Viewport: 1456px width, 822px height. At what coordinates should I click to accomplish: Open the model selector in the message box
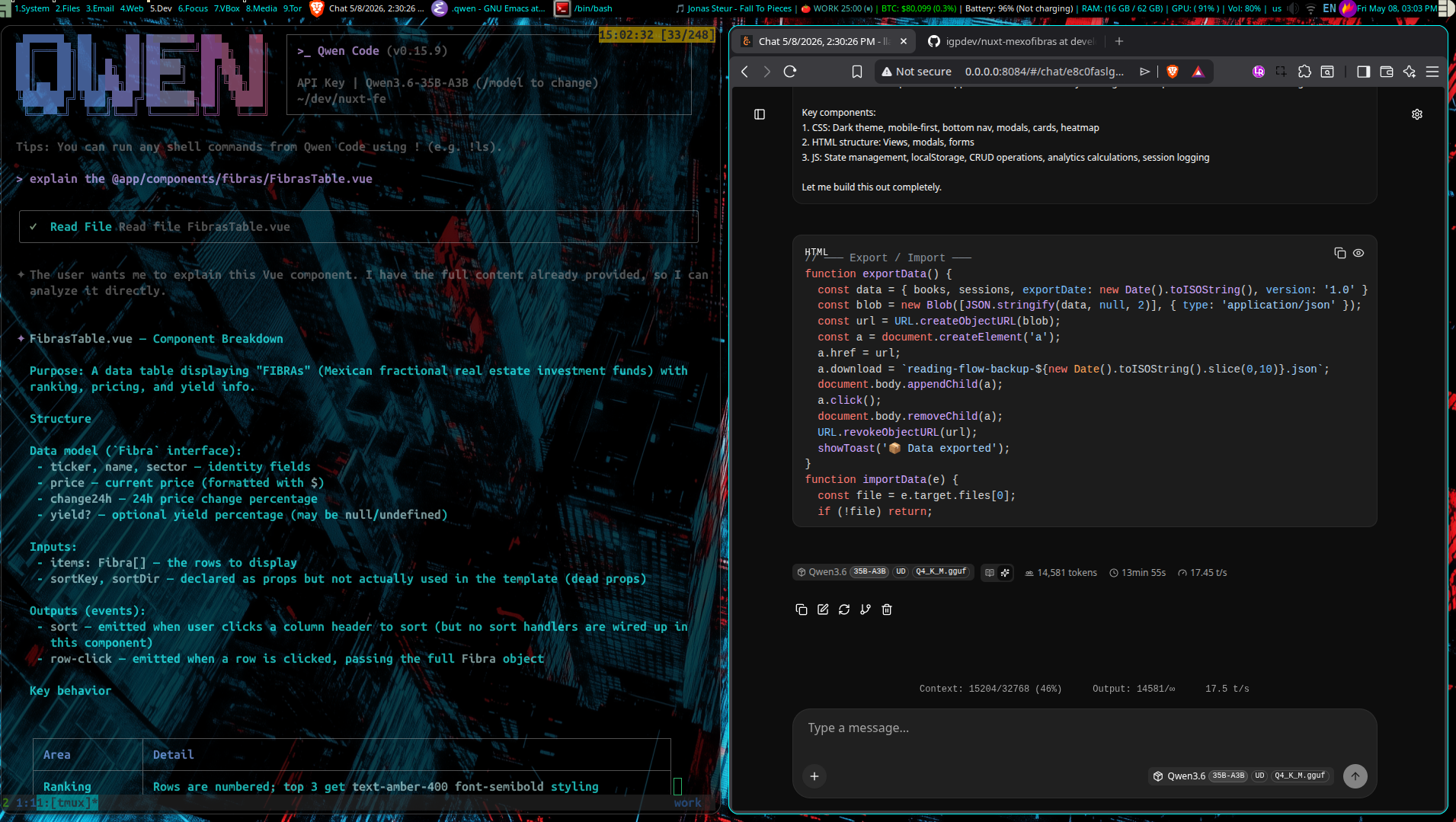point(1241,776)
